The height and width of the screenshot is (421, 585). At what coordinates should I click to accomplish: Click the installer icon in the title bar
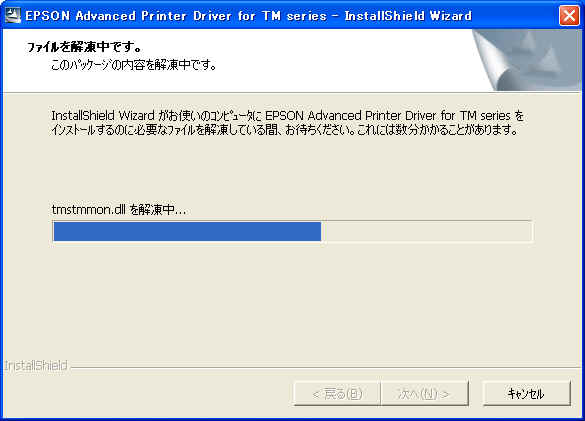coord(13,15)
